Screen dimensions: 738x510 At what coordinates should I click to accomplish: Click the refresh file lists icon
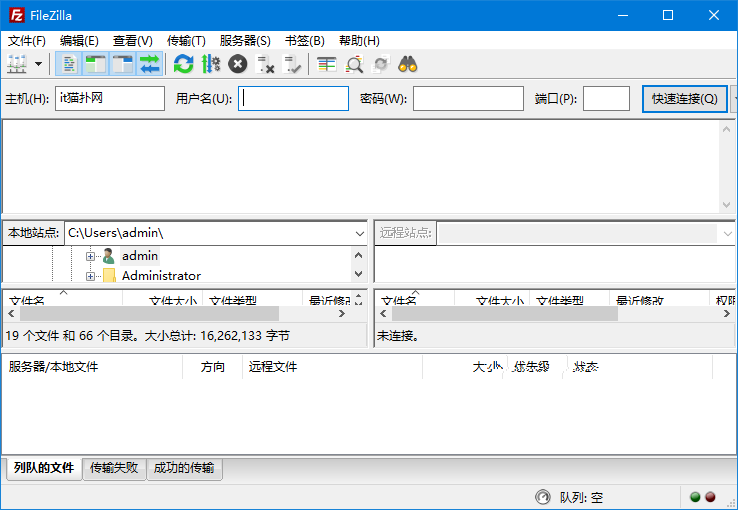[x=183, y=64]
